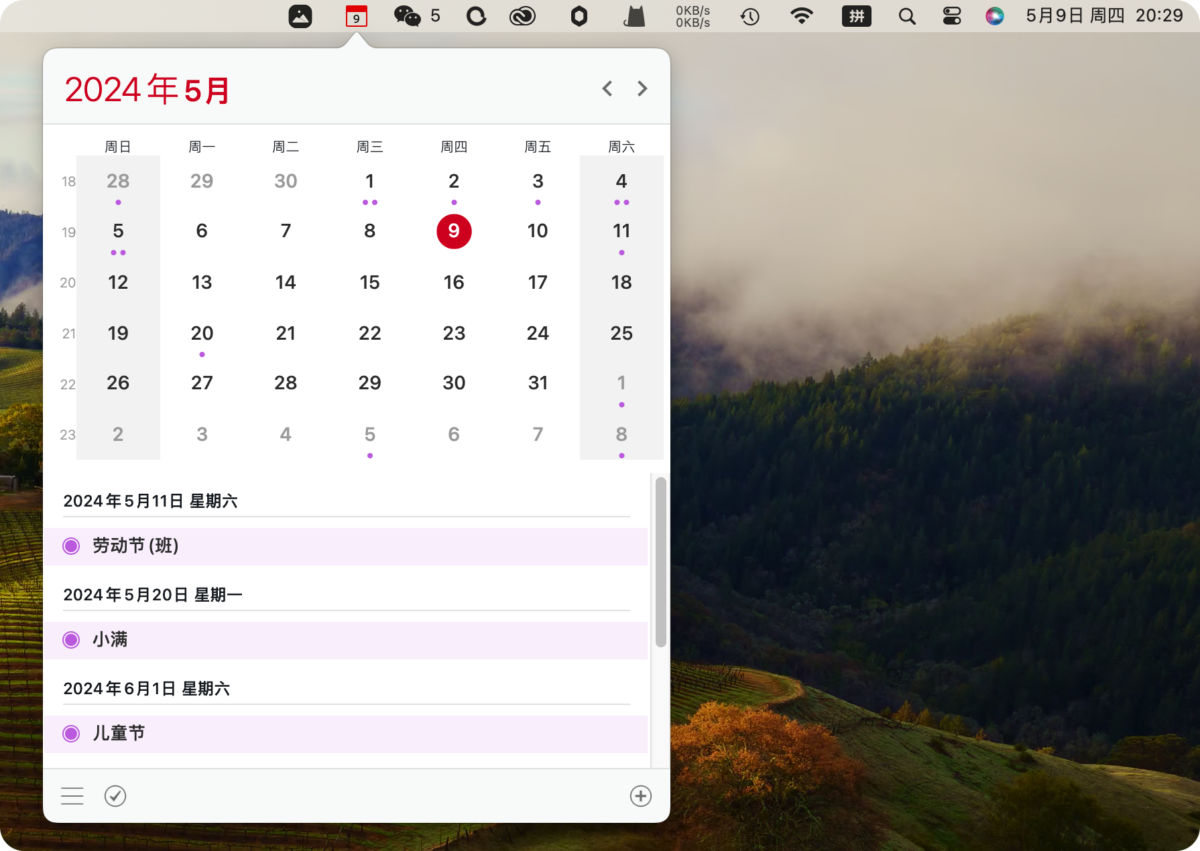
Task: Select today, May 9, highlighted in red
Action: point(454,231)
